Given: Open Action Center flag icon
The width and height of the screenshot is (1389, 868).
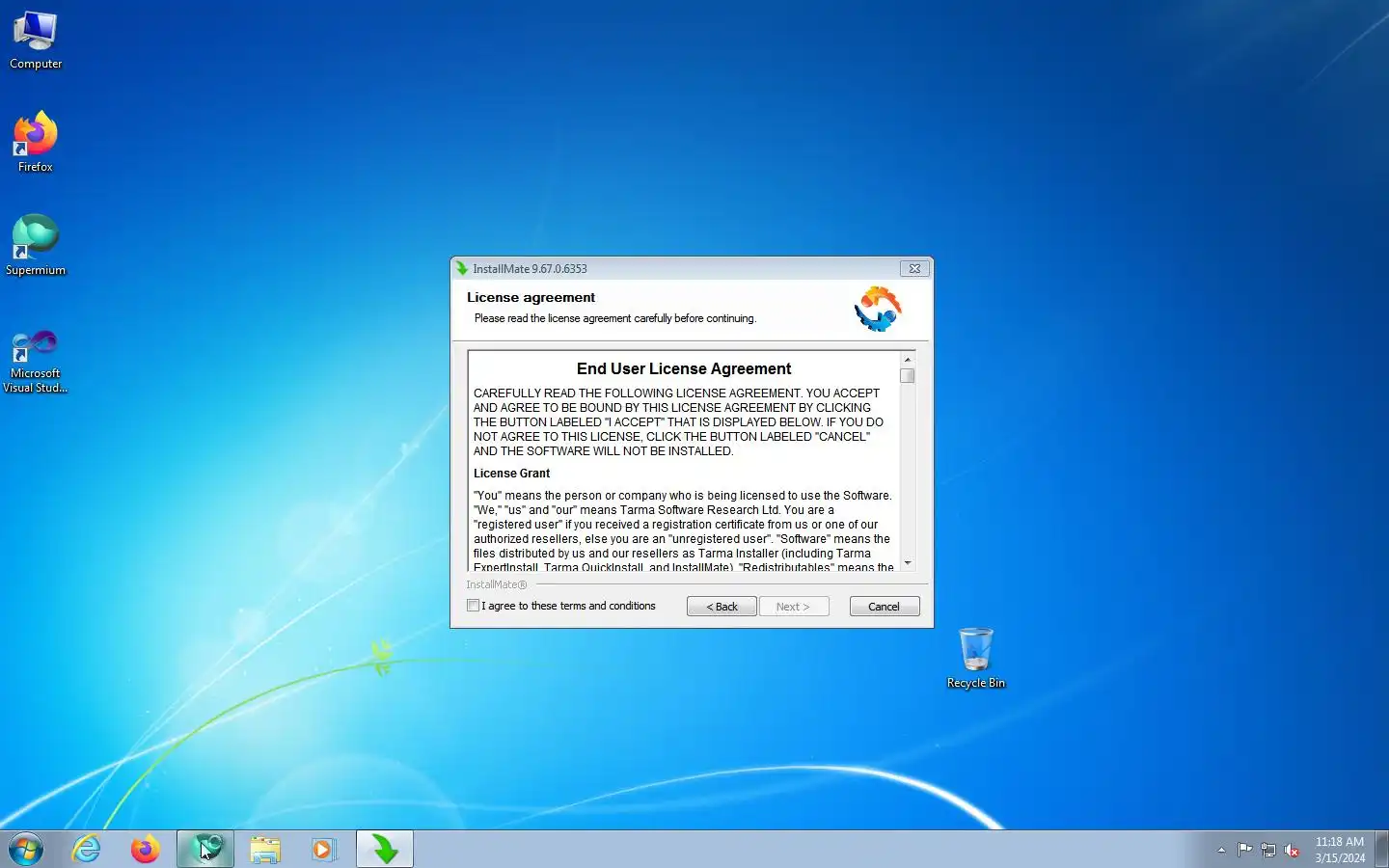Looking at the screenshot, I should pyautogui.click(x=1245, y=850).
